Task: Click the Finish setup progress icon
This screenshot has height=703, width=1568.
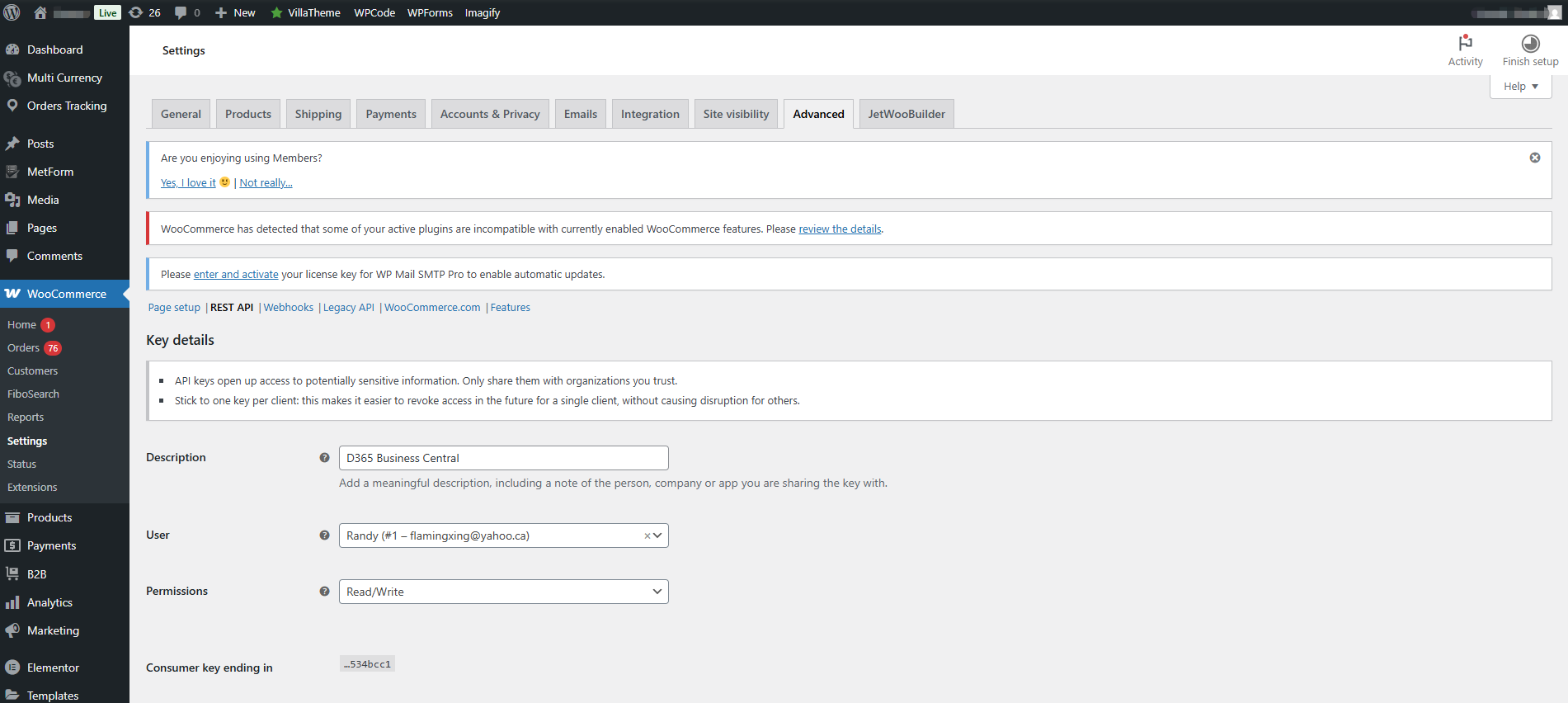Action: pos(1531,44)
